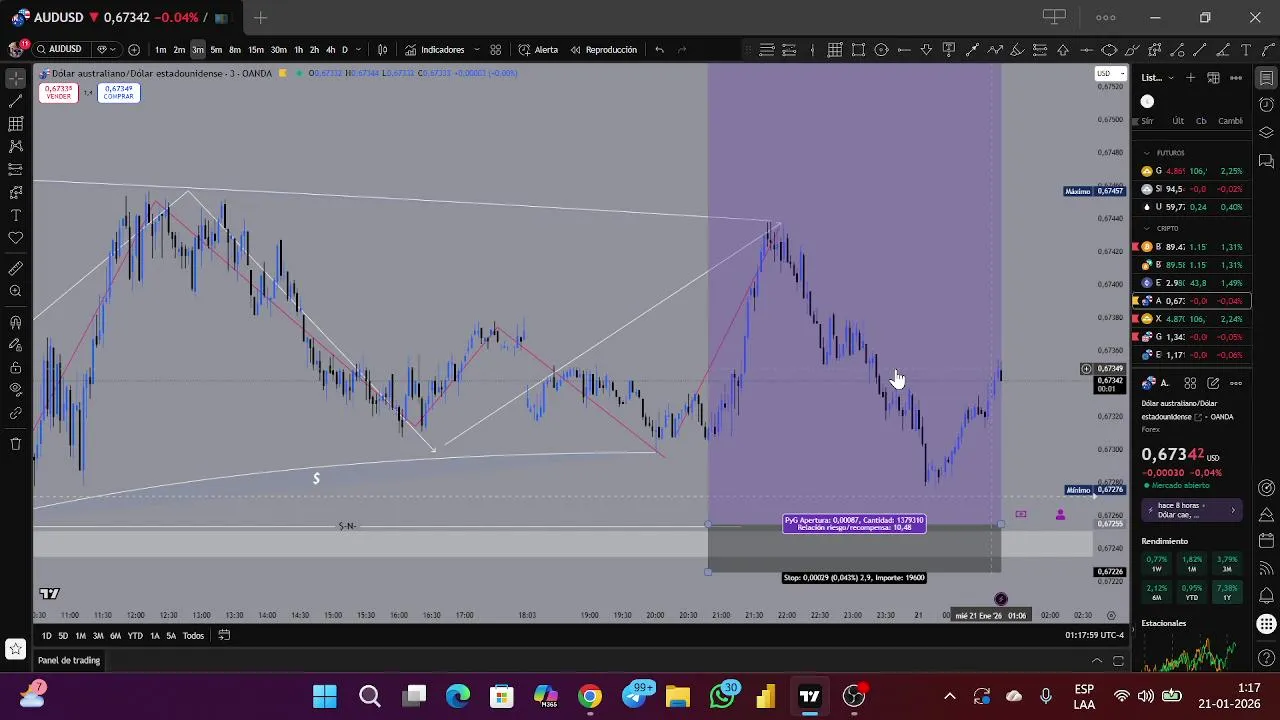This screenshot has height=720, width=1280.
Task: Open the AUDUSD symbol search box
Action: [64, 49]
